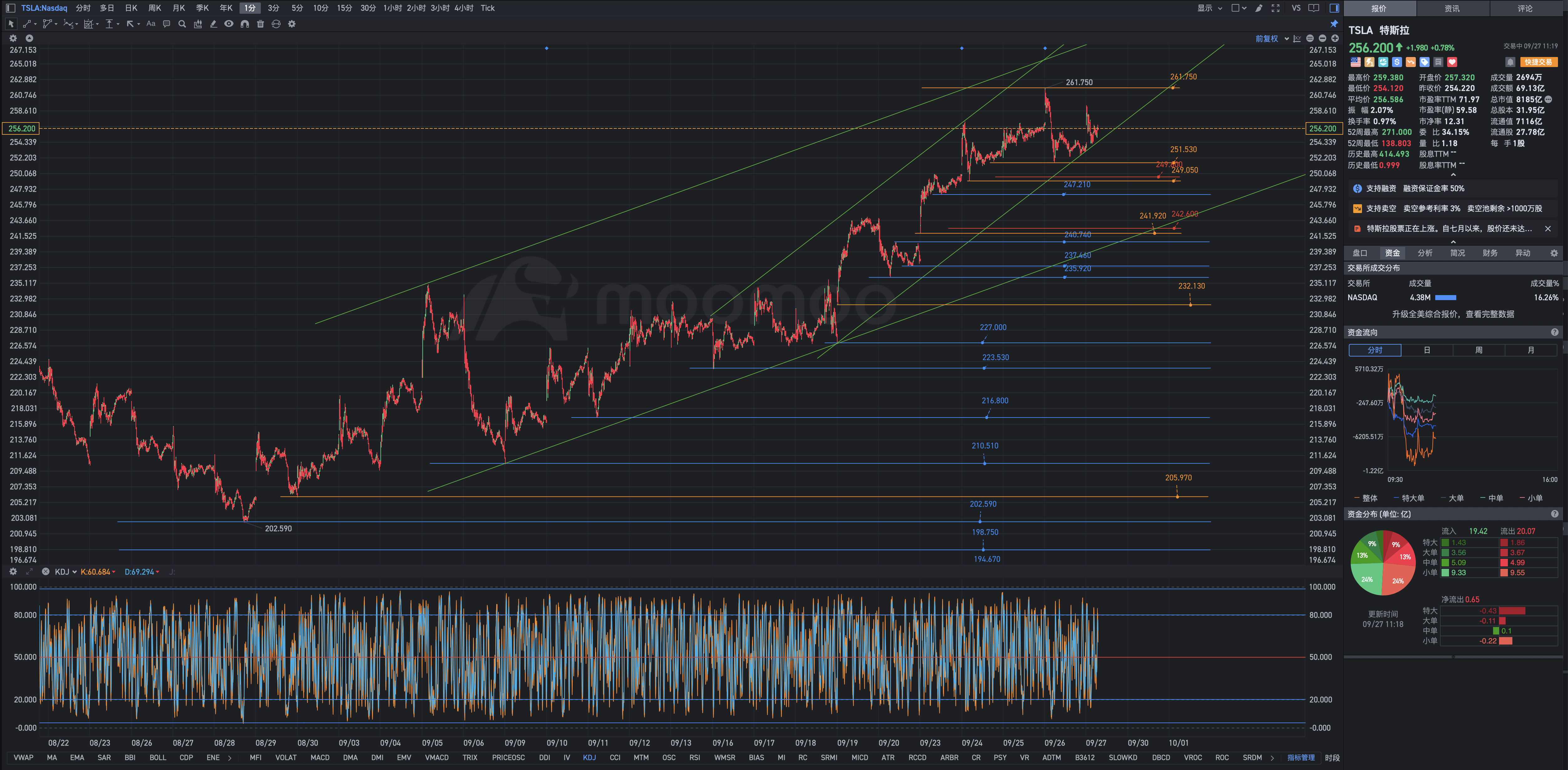Expand the arrow marker tool dropdown
The width and height of the screenshot is (1568, 770).
[x=139, y=24]
